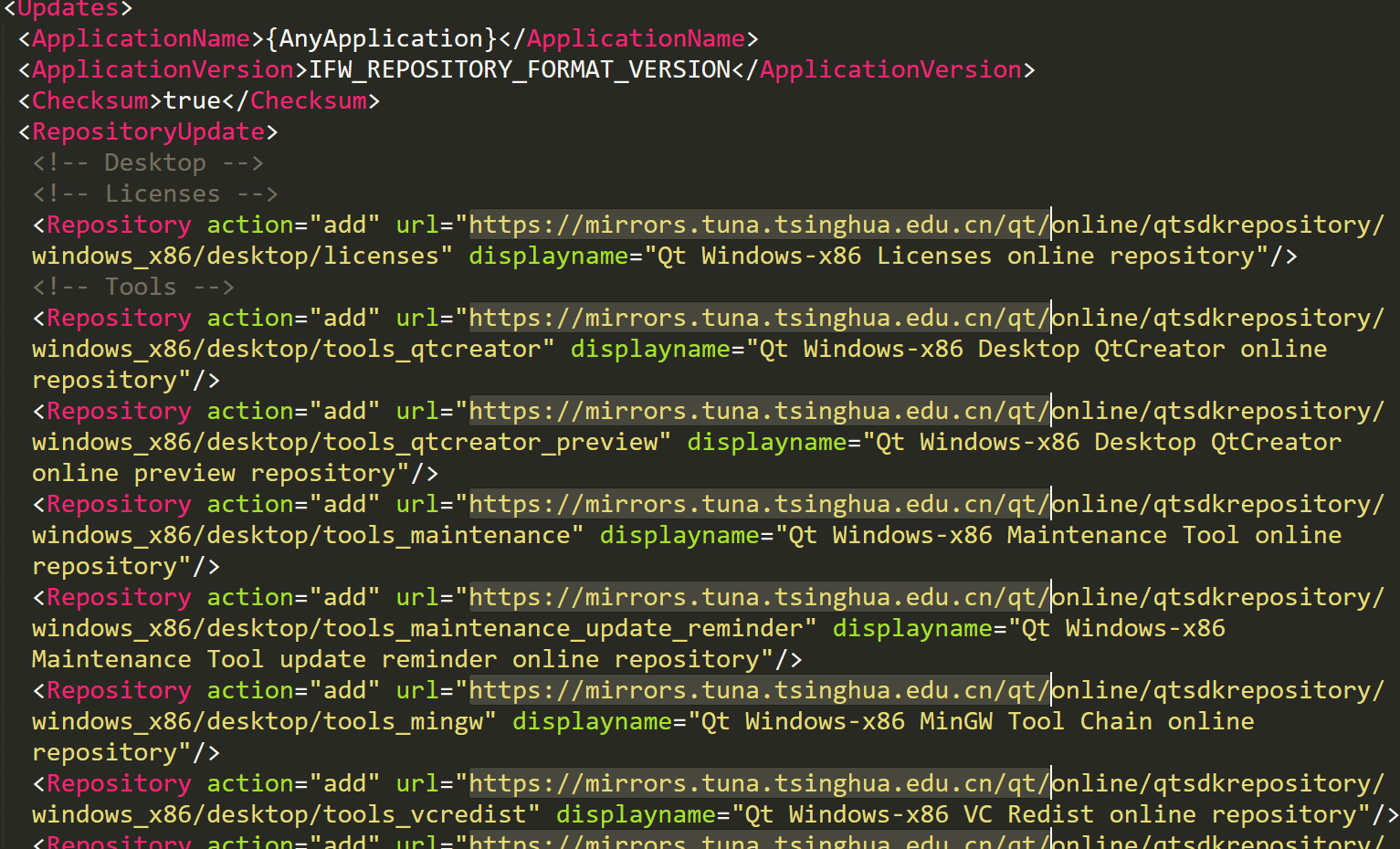
Task: Click displayname attribute on the tools_qtcreator_preview line
Action: click(767, 442)
